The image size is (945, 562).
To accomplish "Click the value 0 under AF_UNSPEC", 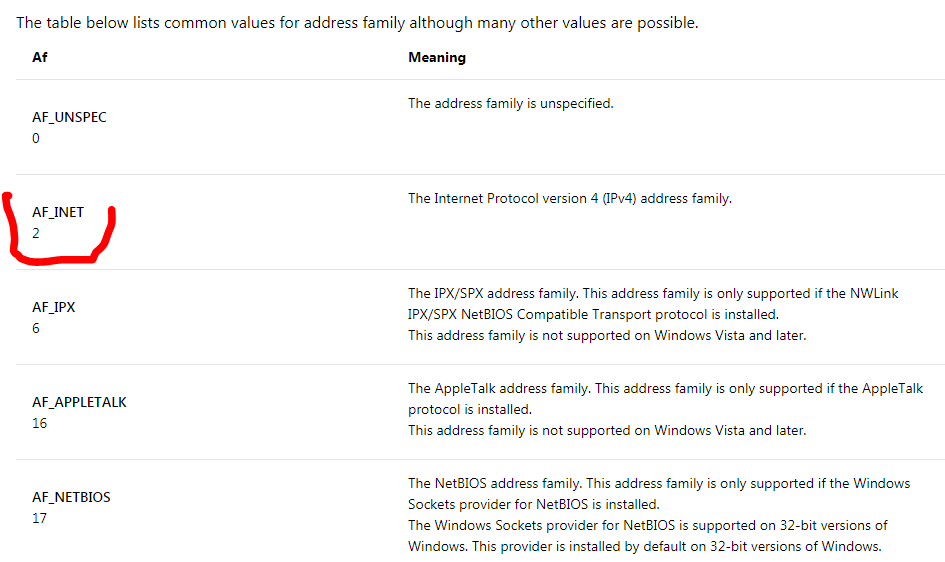I will pyautogui.click(x=36, y=138).
